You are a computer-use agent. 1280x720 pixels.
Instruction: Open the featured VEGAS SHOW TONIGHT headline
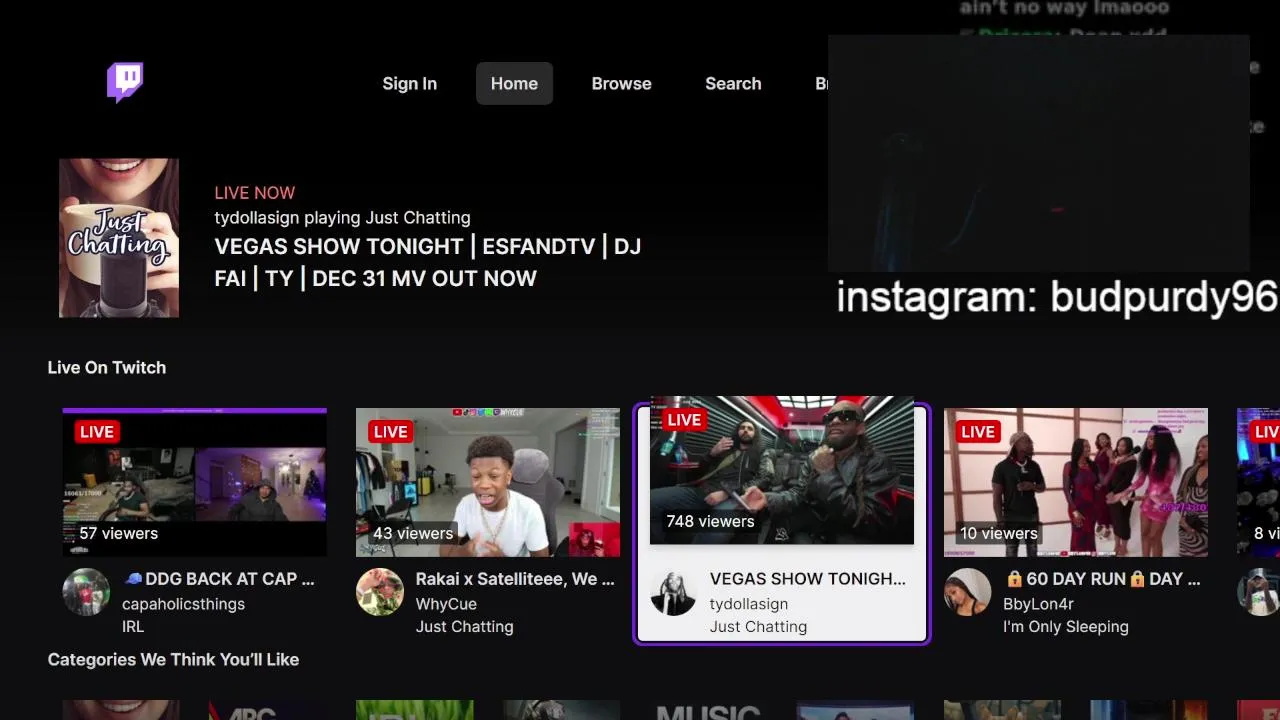[x=428, y=262]
